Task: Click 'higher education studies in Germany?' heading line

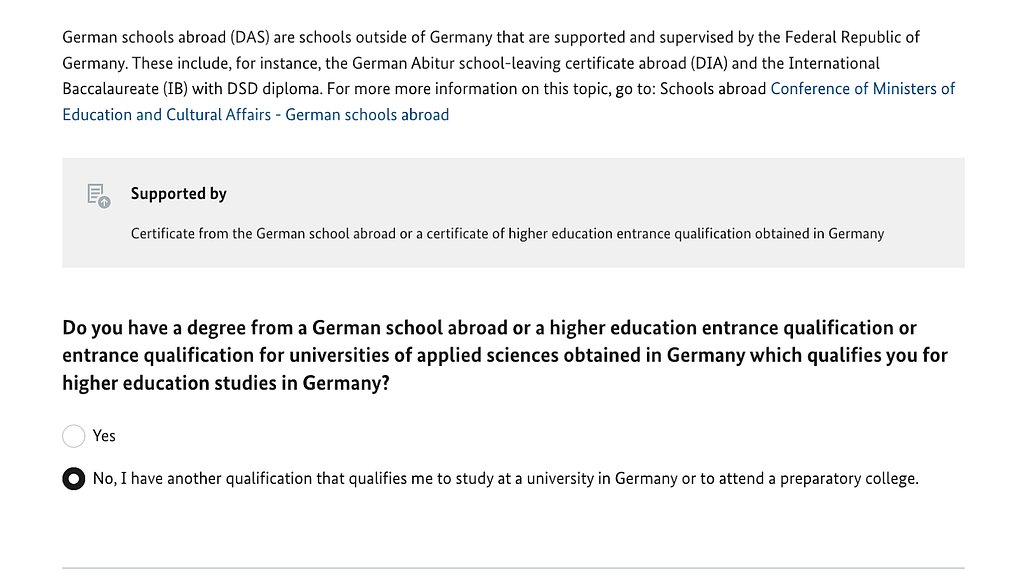Action: click(x=226, y=383)
